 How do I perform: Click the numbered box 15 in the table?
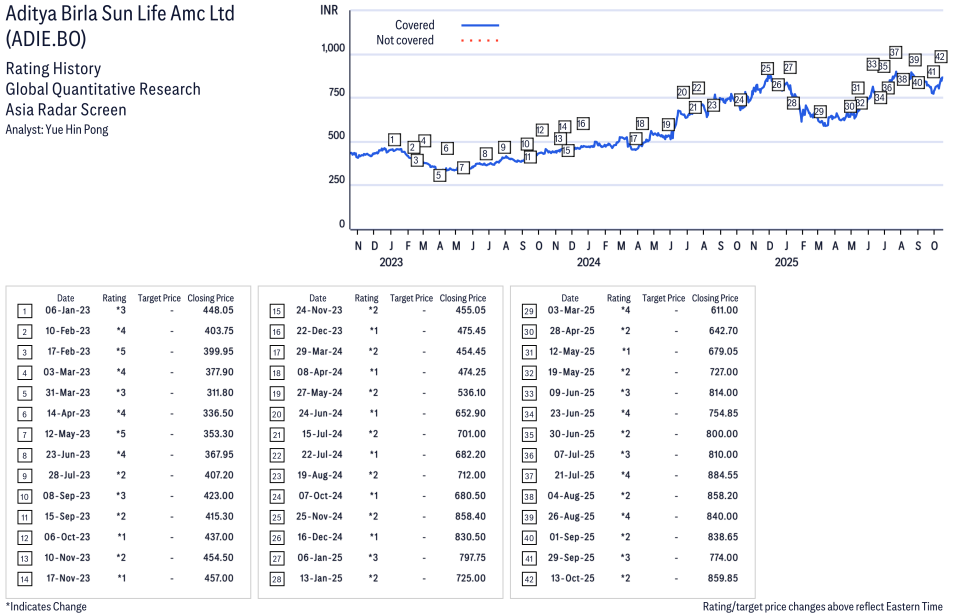click(276, 310)
